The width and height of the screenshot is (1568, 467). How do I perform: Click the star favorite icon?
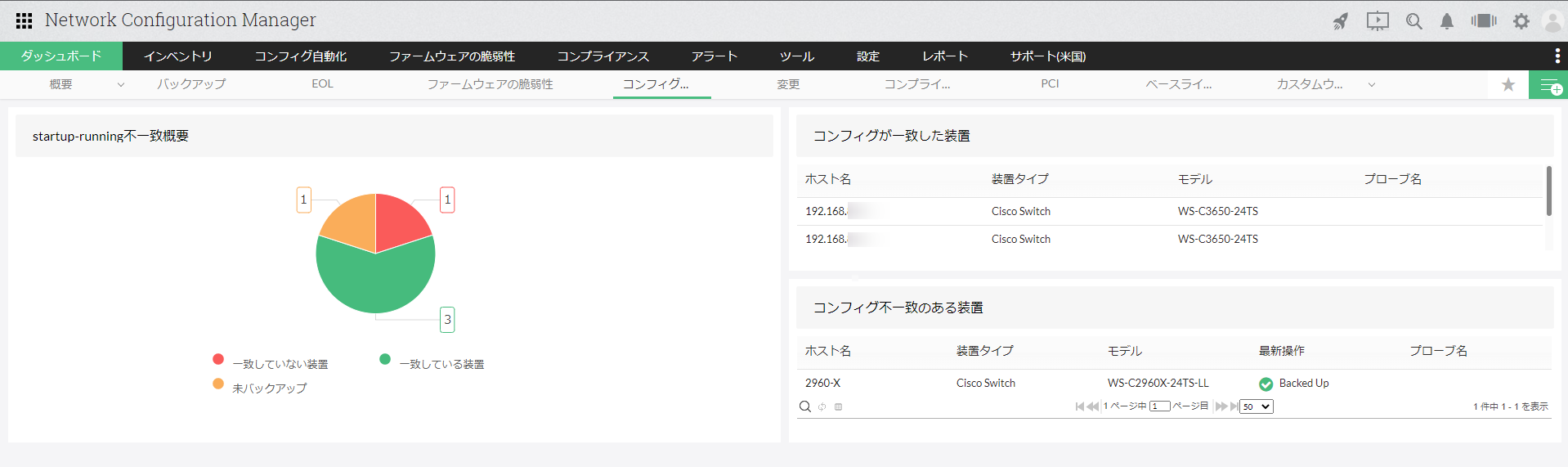(x=1508, y=84)
